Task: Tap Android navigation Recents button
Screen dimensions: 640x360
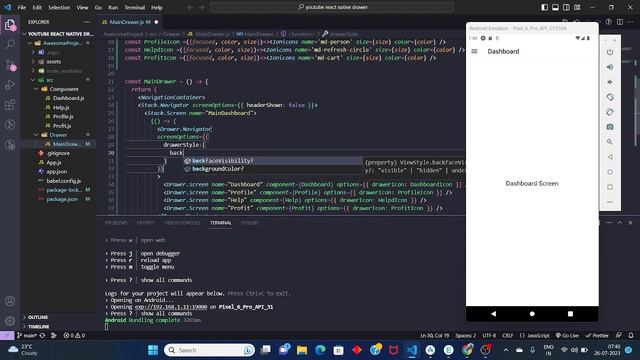Action: pos(570,314)
